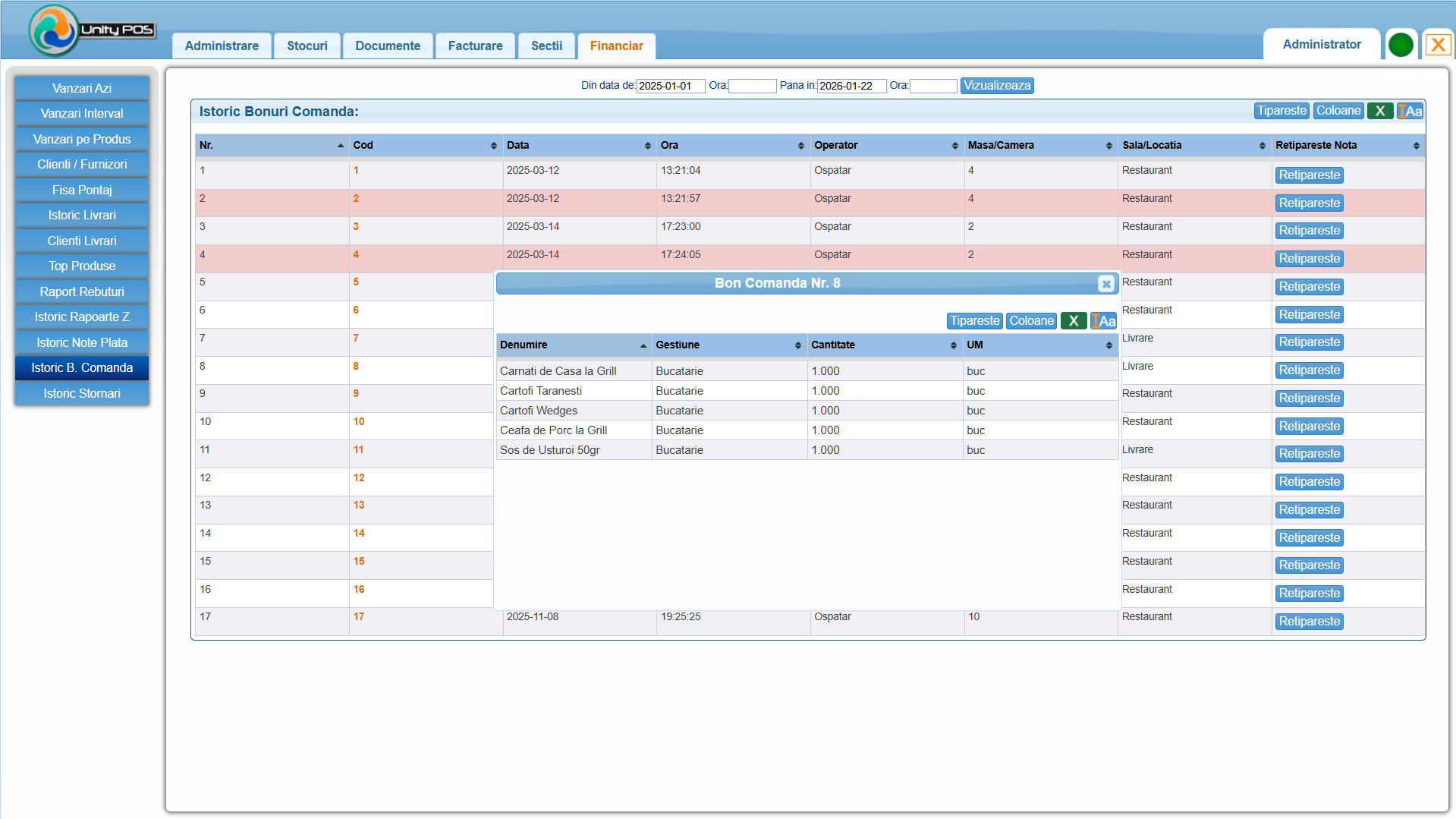Click Retipareste for order number 1
1456x819 pixels.
1309,175
